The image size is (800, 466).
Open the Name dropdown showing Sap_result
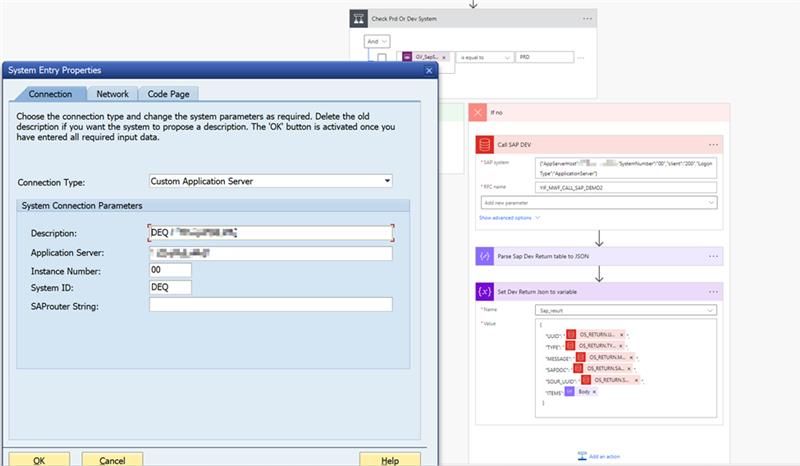(x=626, y=310)
